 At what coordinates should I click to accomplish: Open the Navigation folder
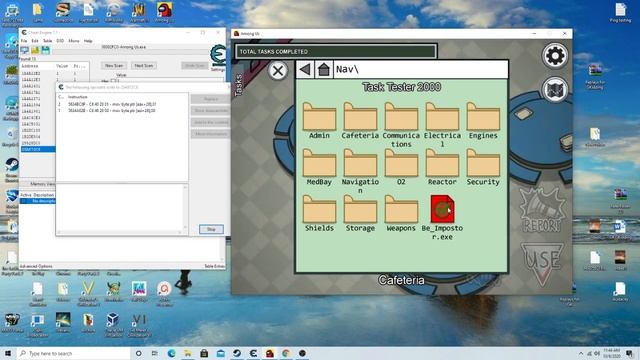360,171
